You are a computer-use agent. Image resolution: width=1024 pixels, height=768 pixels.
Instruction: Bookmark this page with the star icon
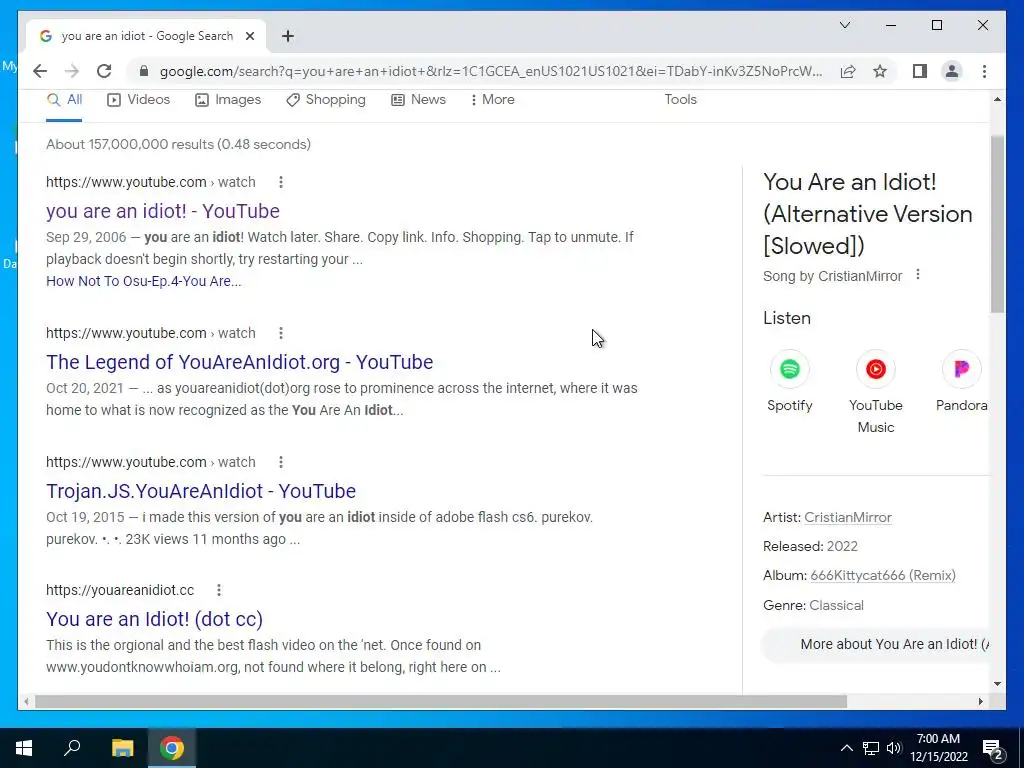pyautogui.click(x=880, y=71)
